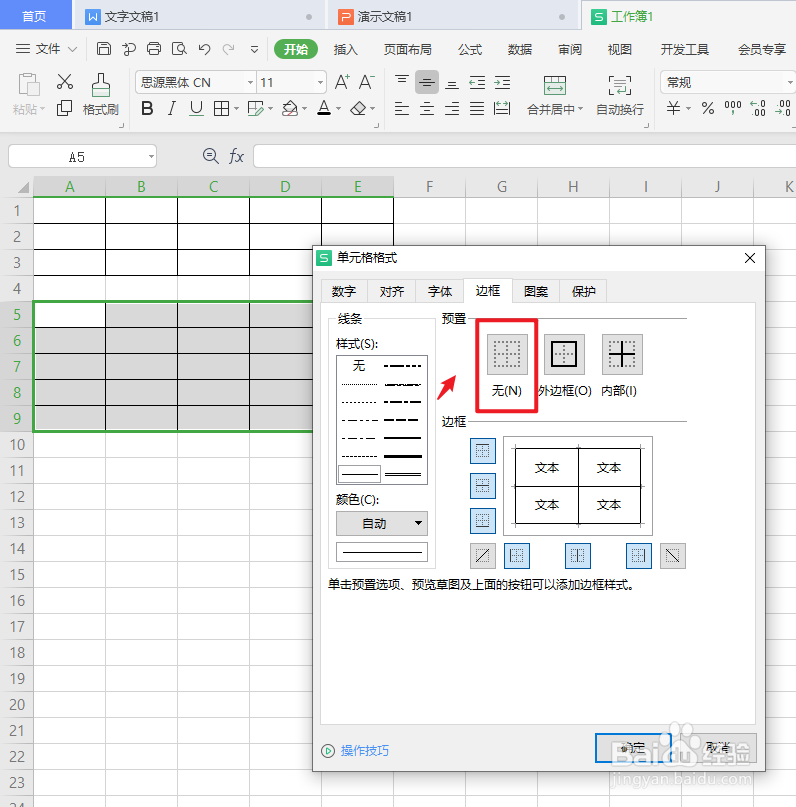Open the 文件 menu dropdown
The height and width of the screenshot is (807, 796).
pos(46,49)
